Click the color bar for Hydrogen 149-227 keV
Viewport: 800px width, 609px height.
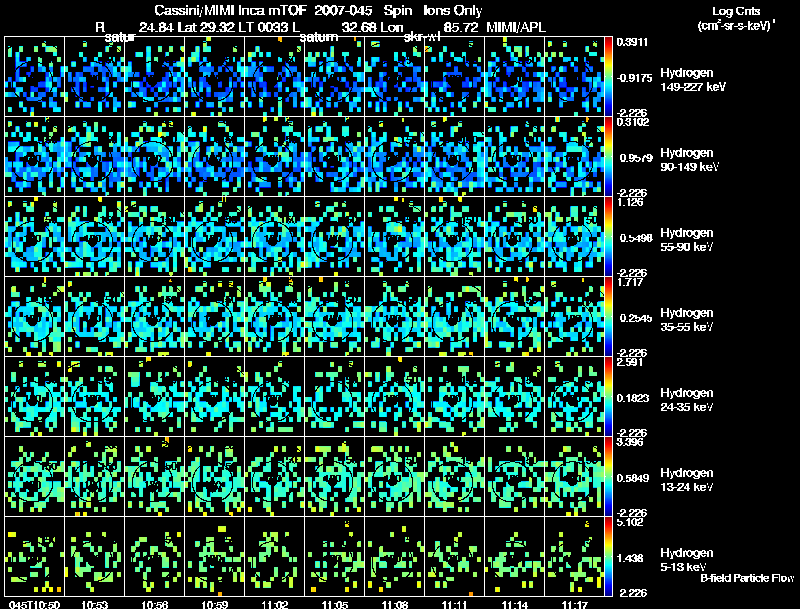point(608,76)
